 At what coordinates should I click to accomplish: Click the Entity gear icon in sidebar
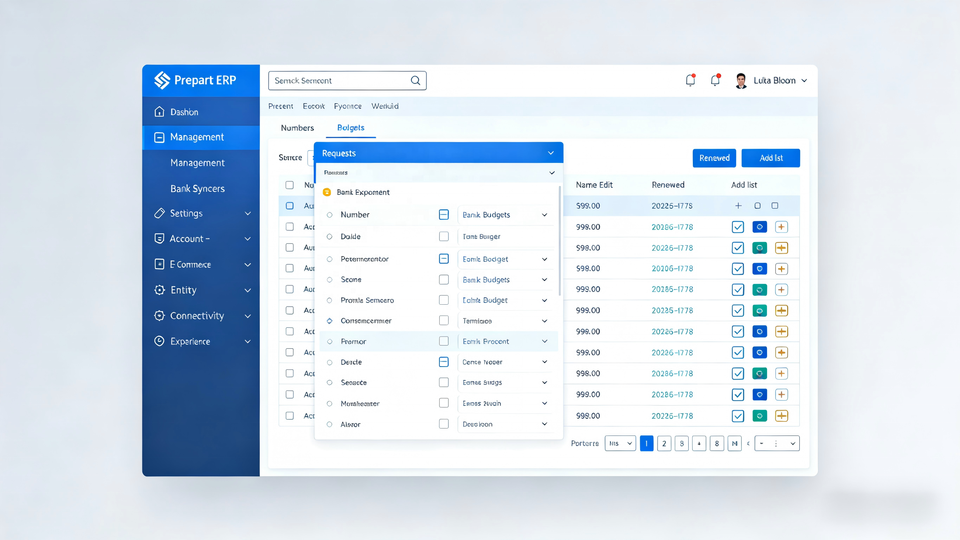(x=159, y=290)
